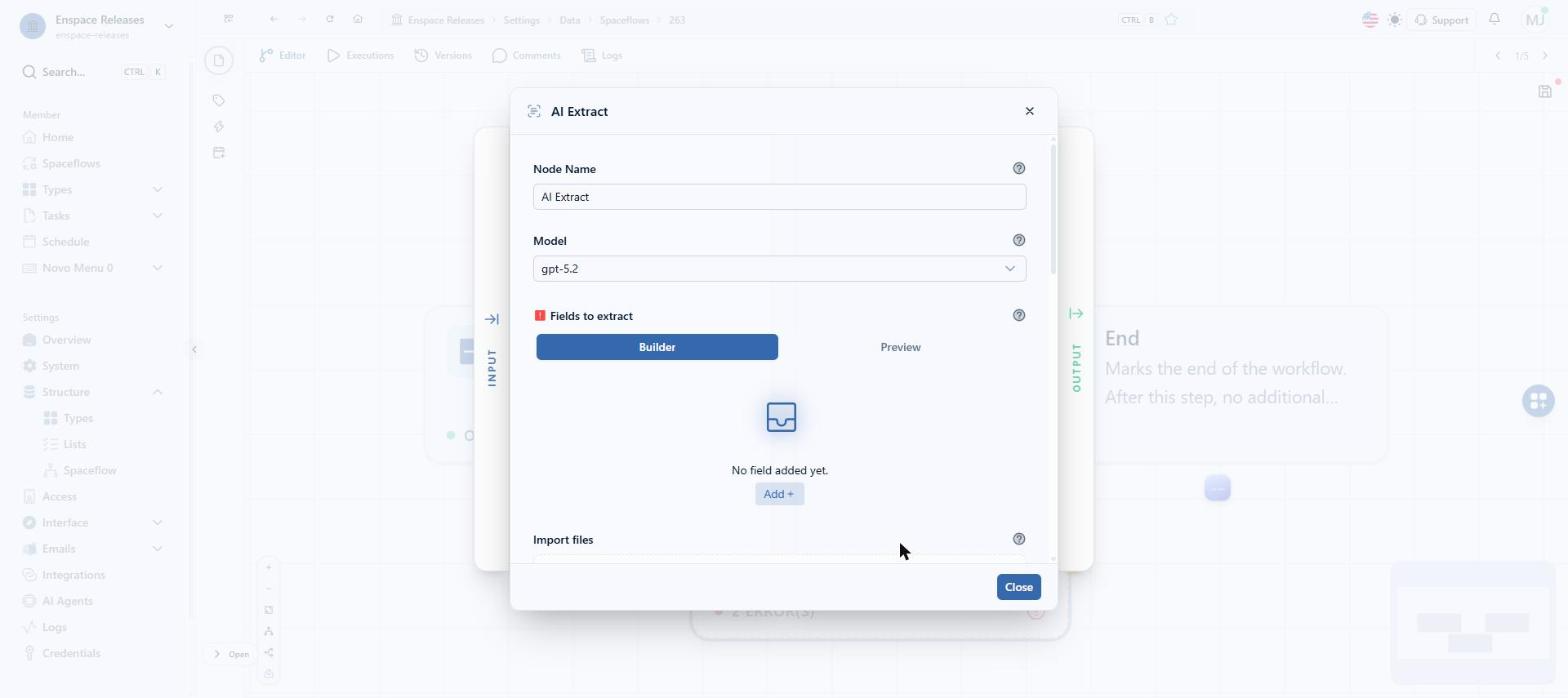The image size is (1568, 698).
Task: Open the Model dropdown gpt-5.2
Action: pyautogui.click(x=779, y=269)
